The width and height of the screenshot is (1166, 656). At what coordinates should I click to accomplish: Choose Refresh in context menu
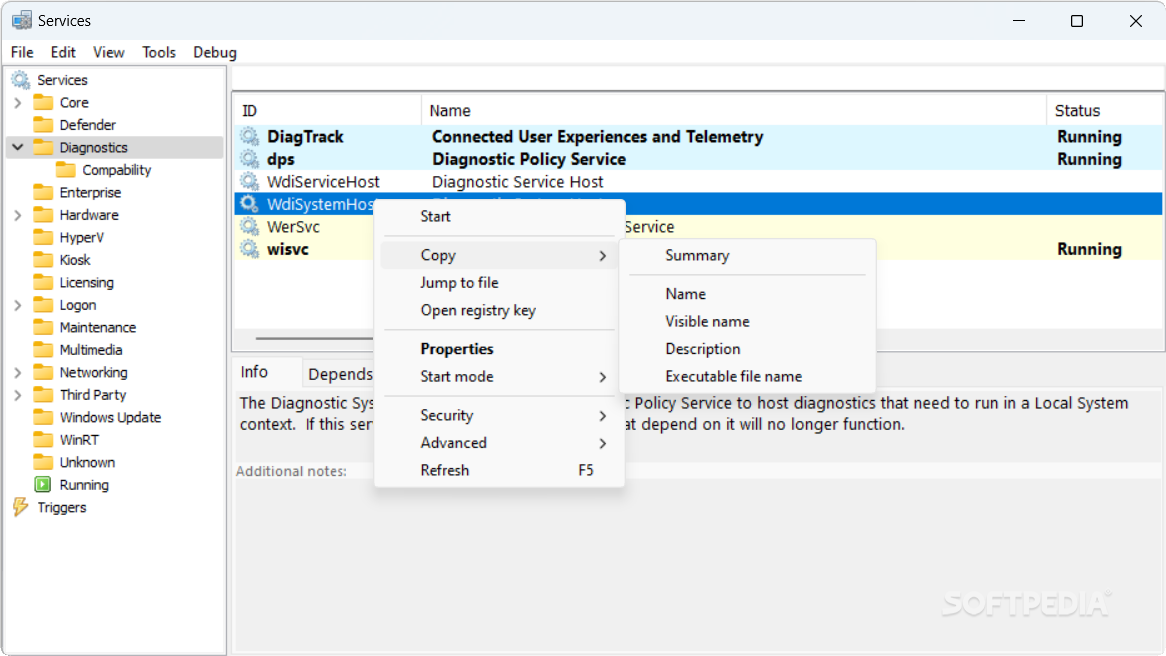coord(499,470)
